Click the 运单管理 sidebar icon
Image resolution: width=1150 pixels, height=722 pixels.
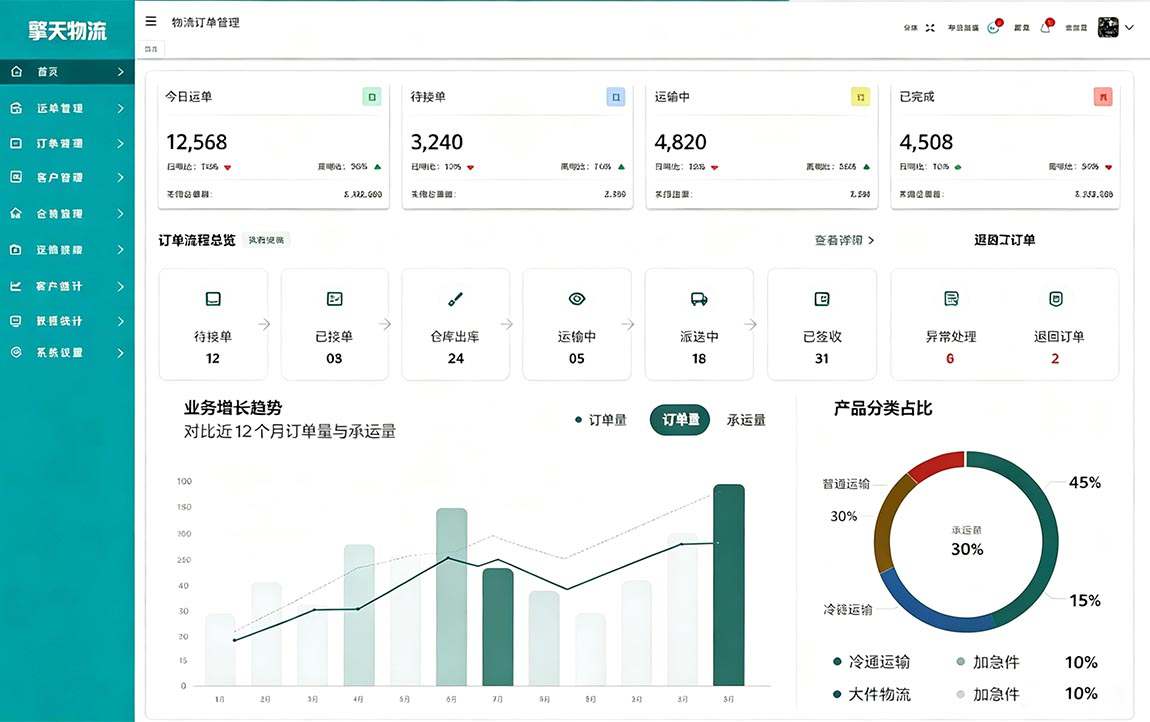(x=16, y=108)
